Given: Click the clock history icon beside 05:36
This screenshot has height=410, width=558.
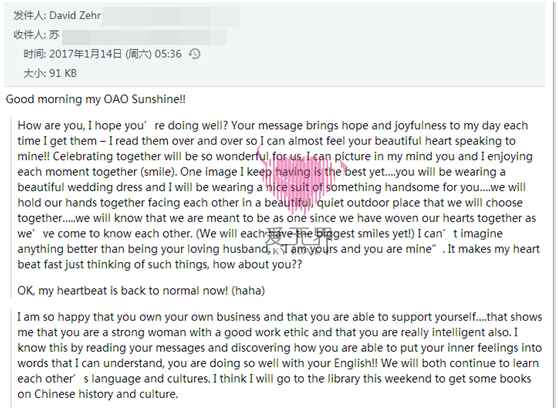Looking at the screenshot, I should click(x=194, y=54).
